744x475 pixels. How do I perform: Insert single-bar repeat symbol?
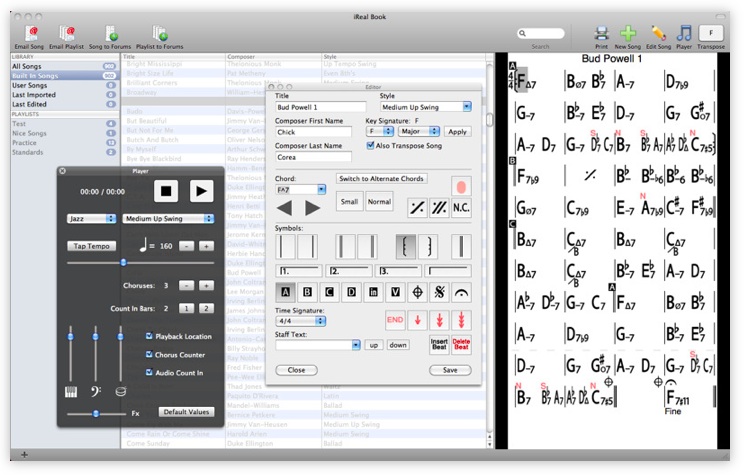pos(417,208)
